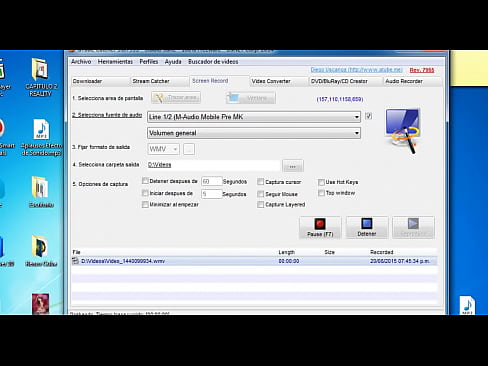Click the video file icon in list row
The width and height of the screenshot is (488, 366).
click(76, 261)
